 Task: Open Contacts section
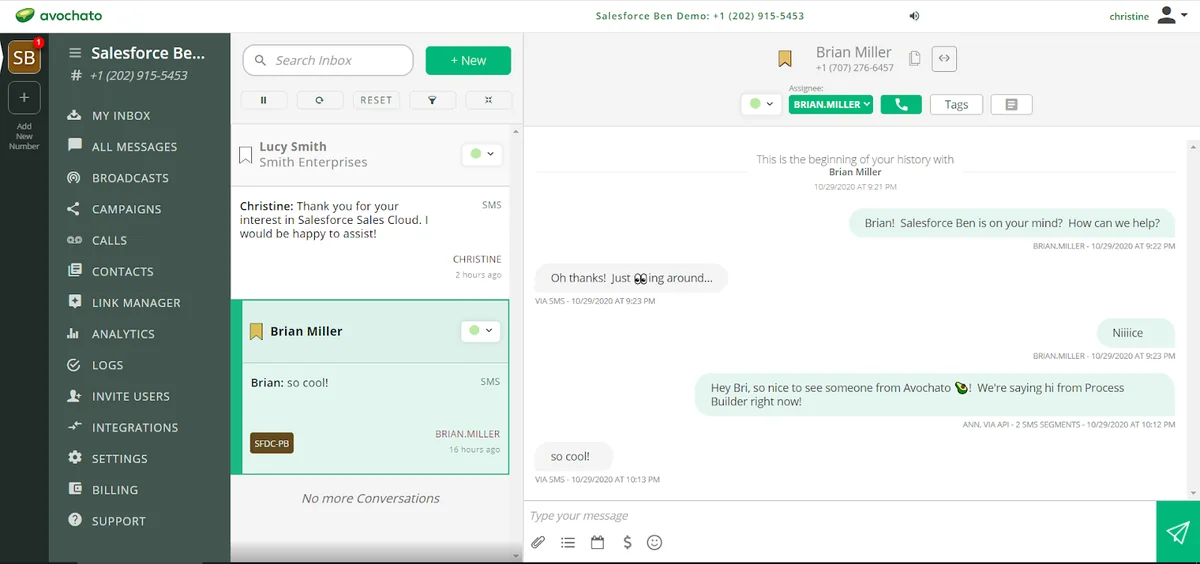click(x=122, y=271)
